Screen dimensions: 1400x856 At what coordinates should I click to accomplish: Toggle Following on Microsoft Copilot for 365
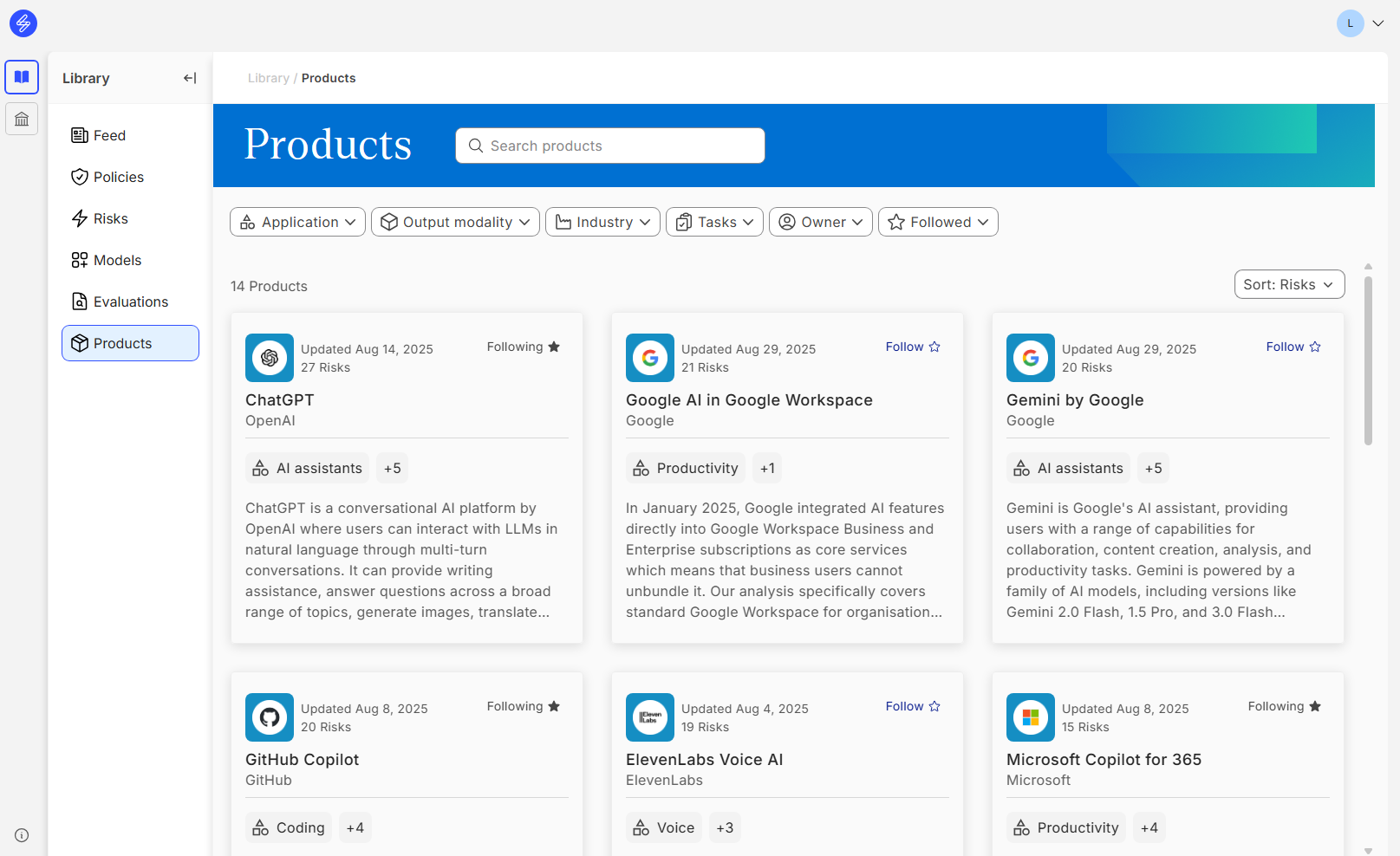[x=1284, y=706]
